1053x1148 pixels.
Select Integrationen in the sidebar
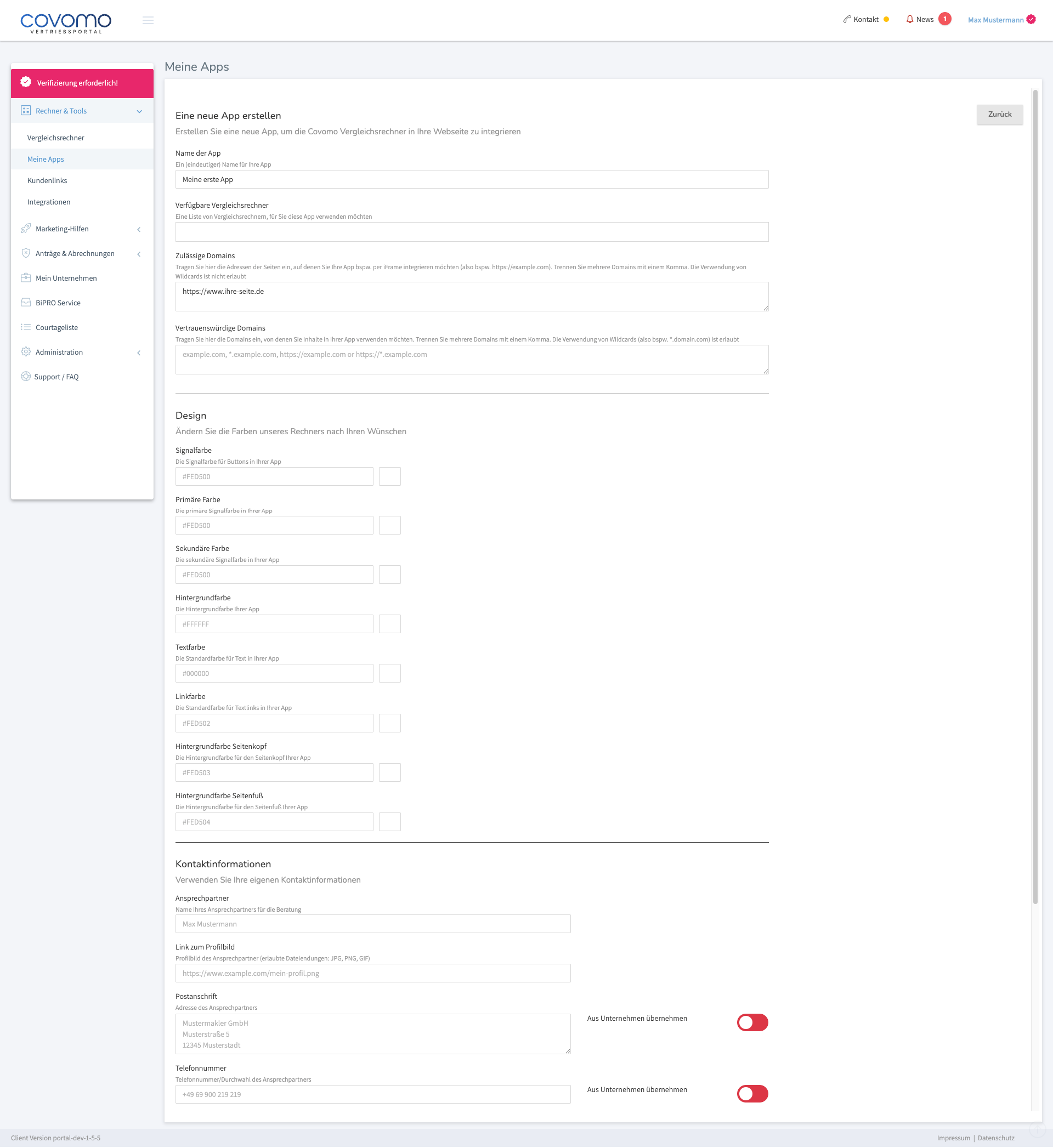point(49,202)
